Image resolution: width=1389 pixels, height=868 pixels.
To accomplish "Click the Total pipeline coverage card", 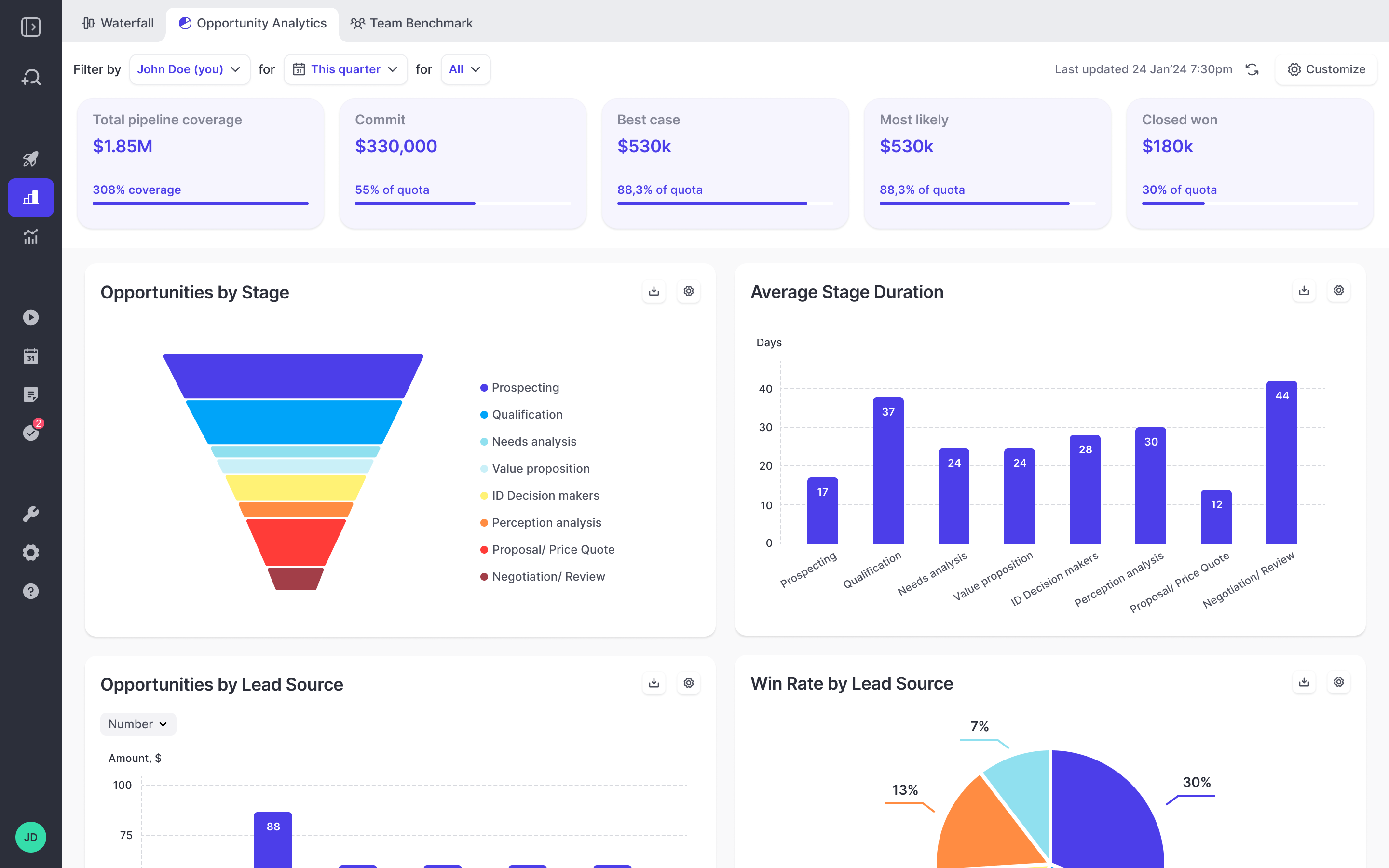I will point(200,163).
